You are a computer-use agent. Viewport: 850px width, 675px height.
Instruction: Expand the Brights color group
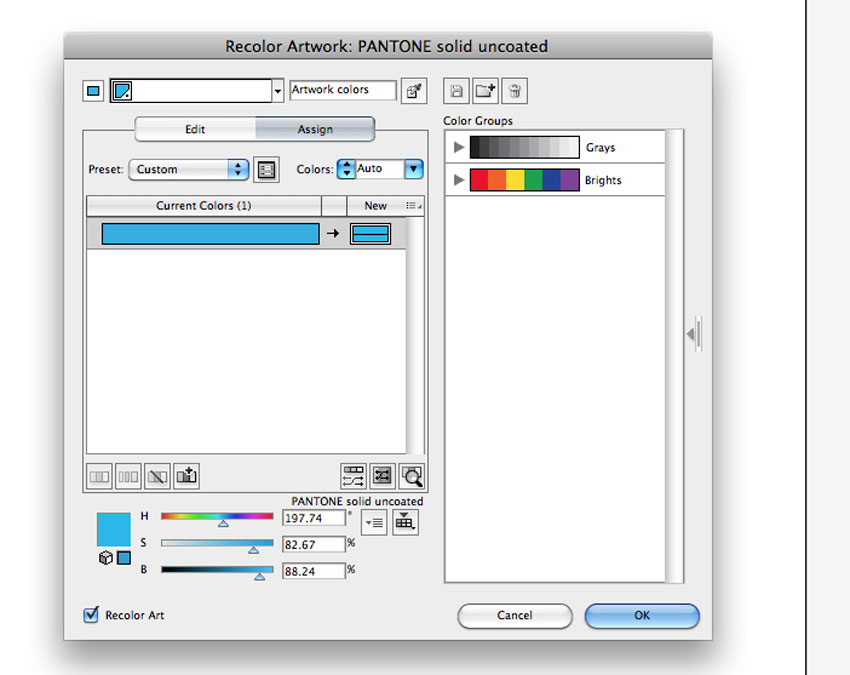click(x=459, y=179)
